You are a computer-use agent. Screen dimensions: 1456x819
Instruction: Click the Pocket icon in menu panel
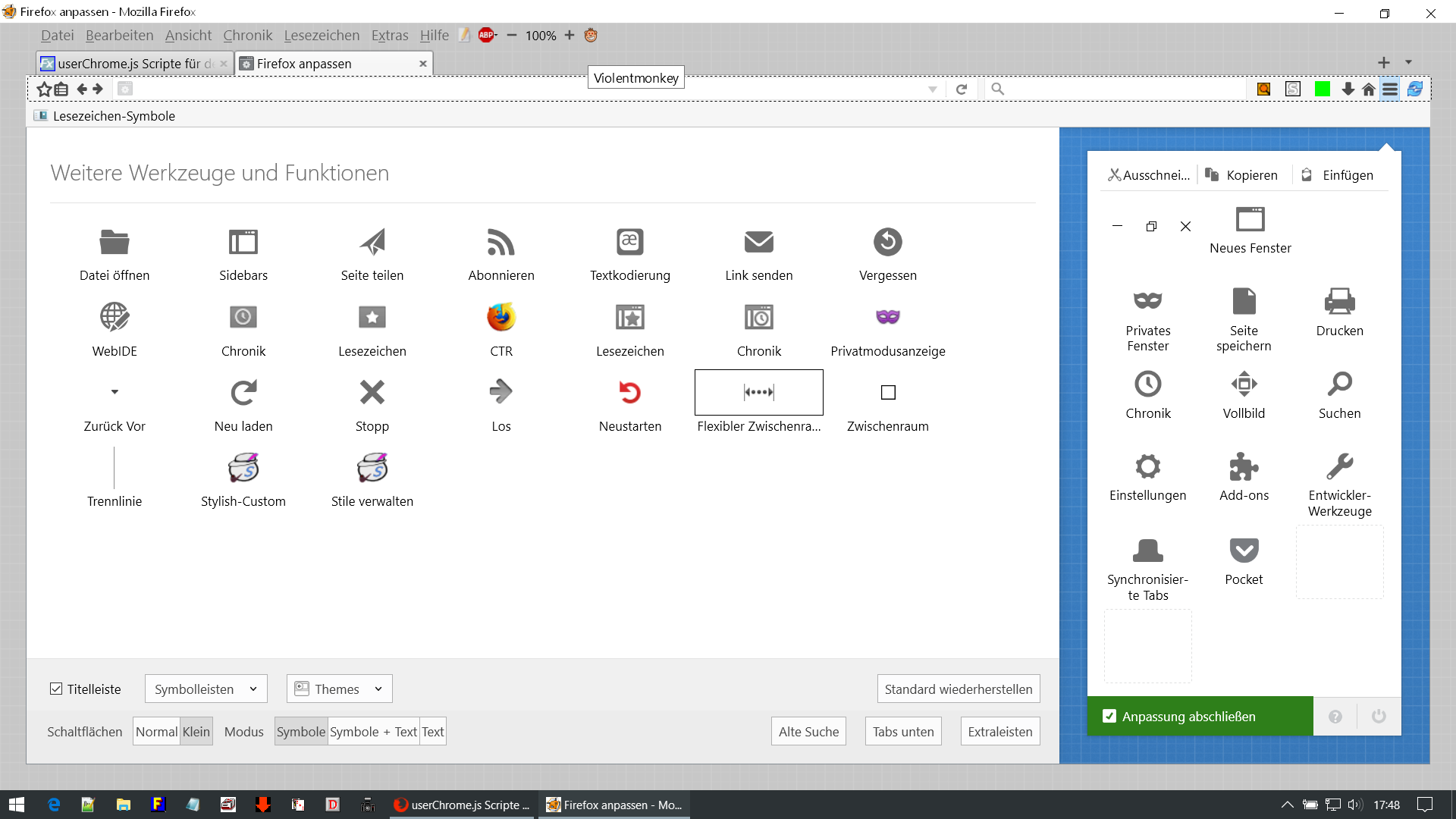point(1244,550)
